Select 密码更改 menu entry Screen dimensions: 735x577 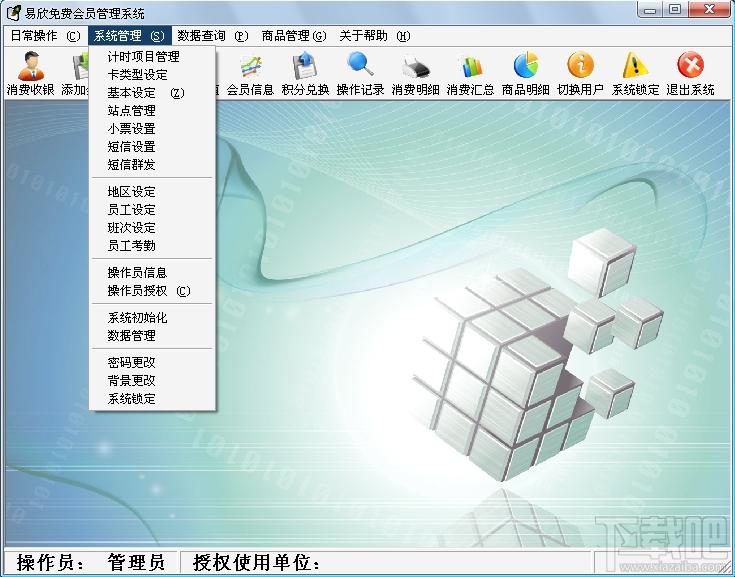(x=152, y=363)
